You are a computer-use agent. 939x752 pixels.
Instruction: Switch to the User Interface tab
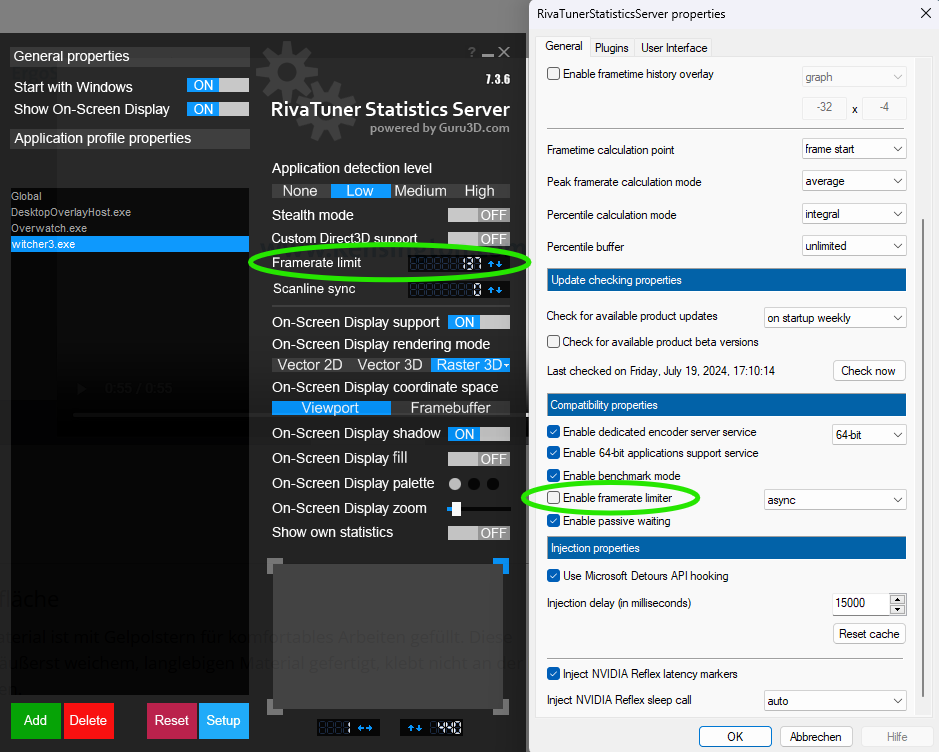[674, 48]
